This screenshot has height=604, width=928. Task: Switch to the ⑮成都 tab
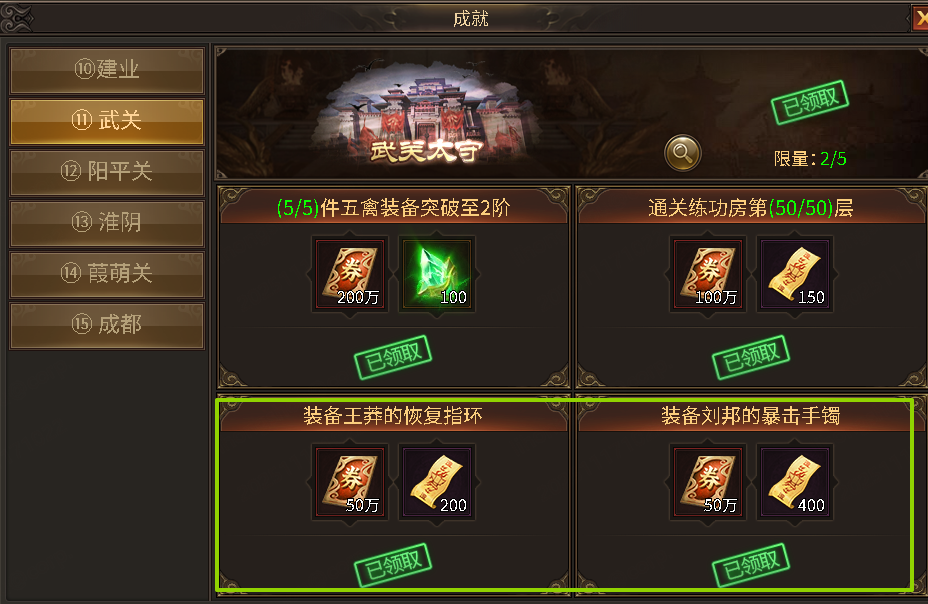(107, 325)
